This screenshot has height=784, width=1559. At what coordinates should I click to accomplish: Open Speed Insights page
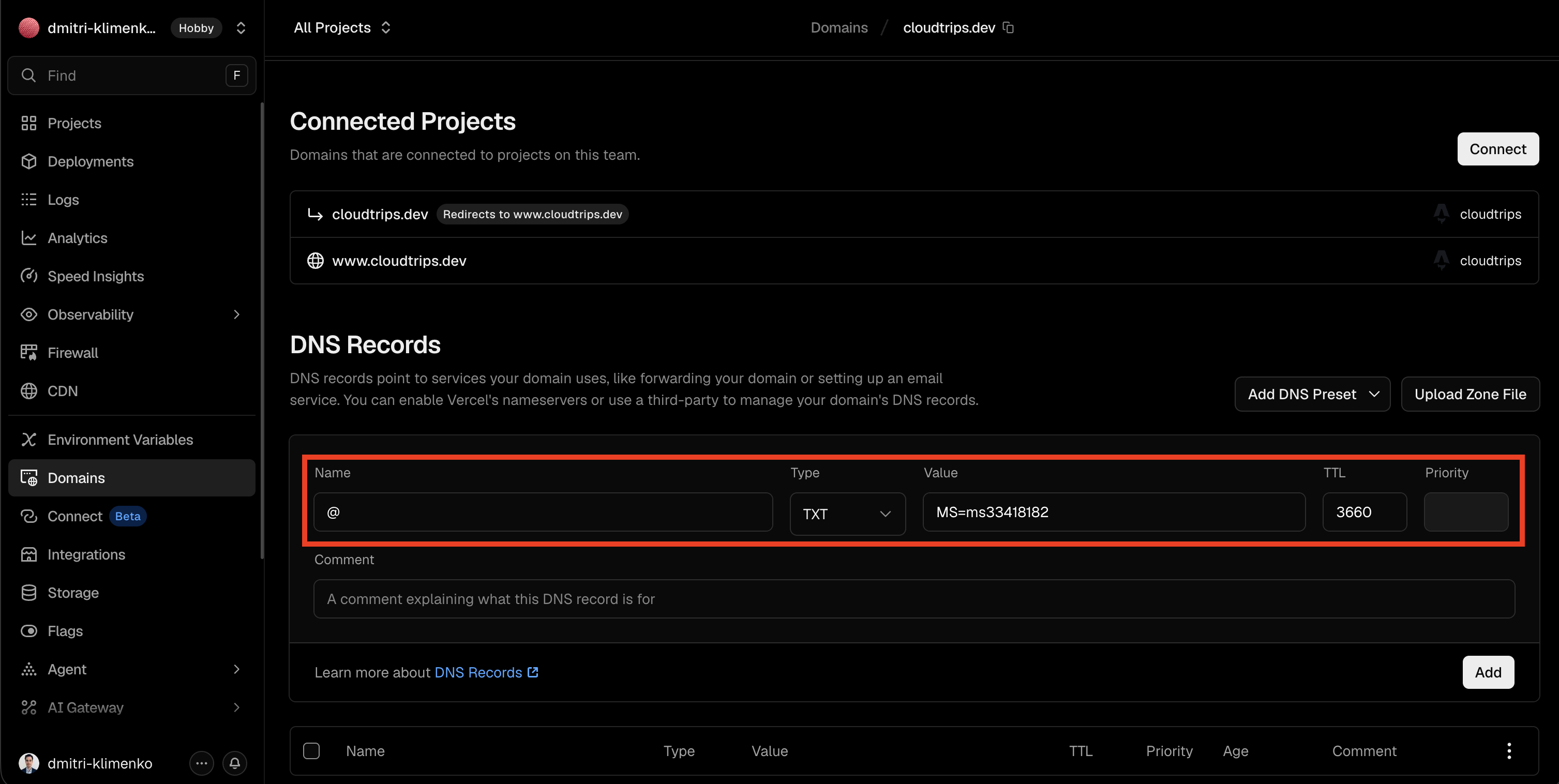[131, 277]
